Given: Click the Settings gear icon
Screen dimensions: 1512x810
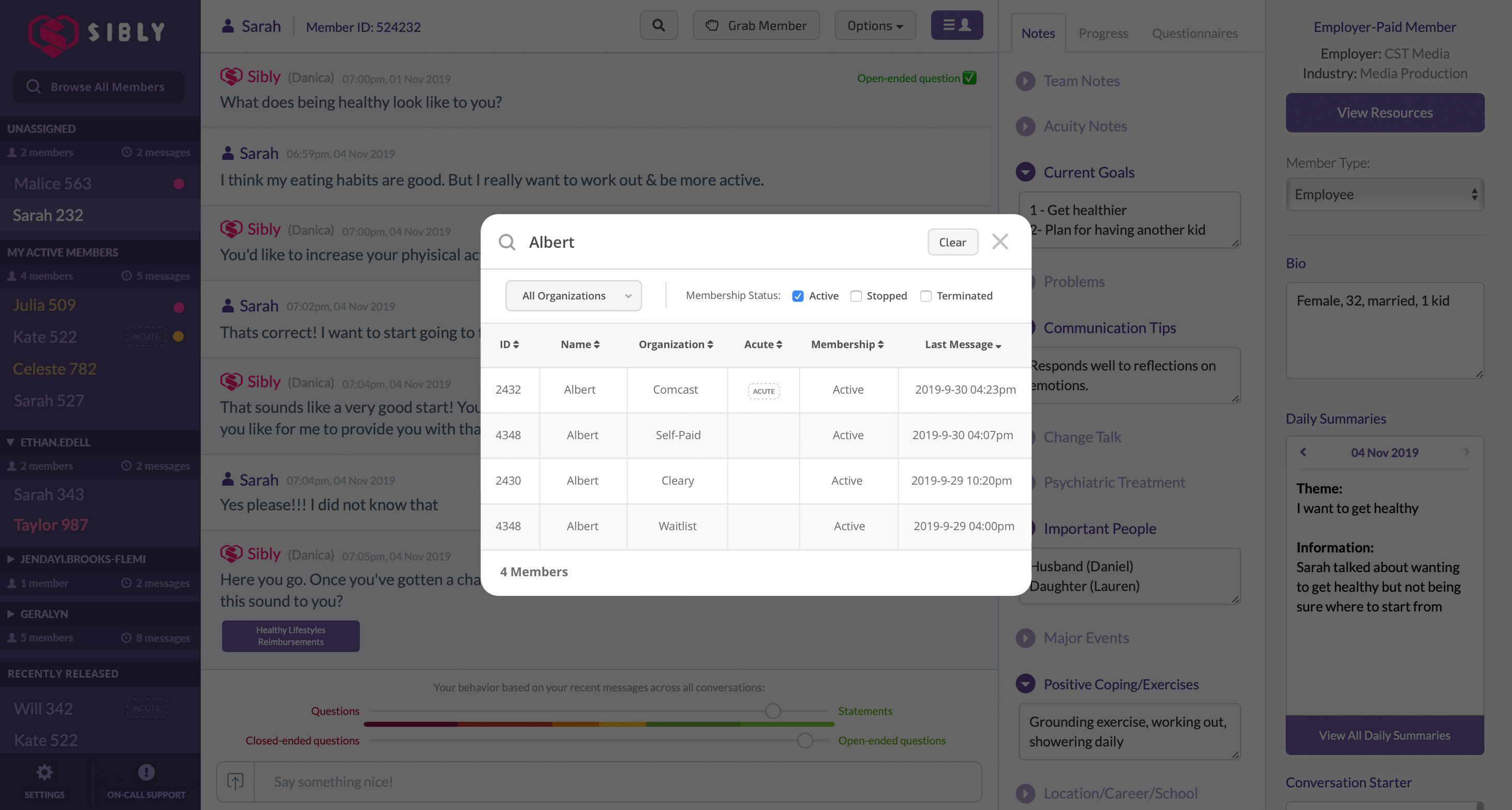Looking at the screenshot, I should (x=44, y=772).
